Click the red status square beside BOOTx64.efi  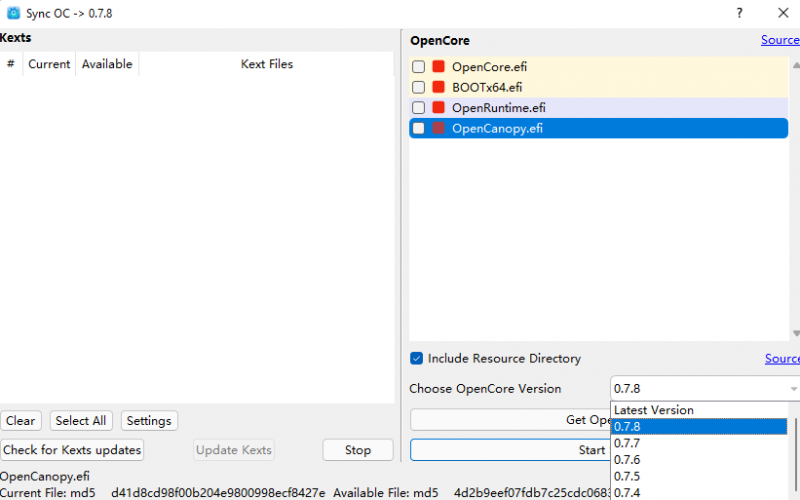click(438, 87)
